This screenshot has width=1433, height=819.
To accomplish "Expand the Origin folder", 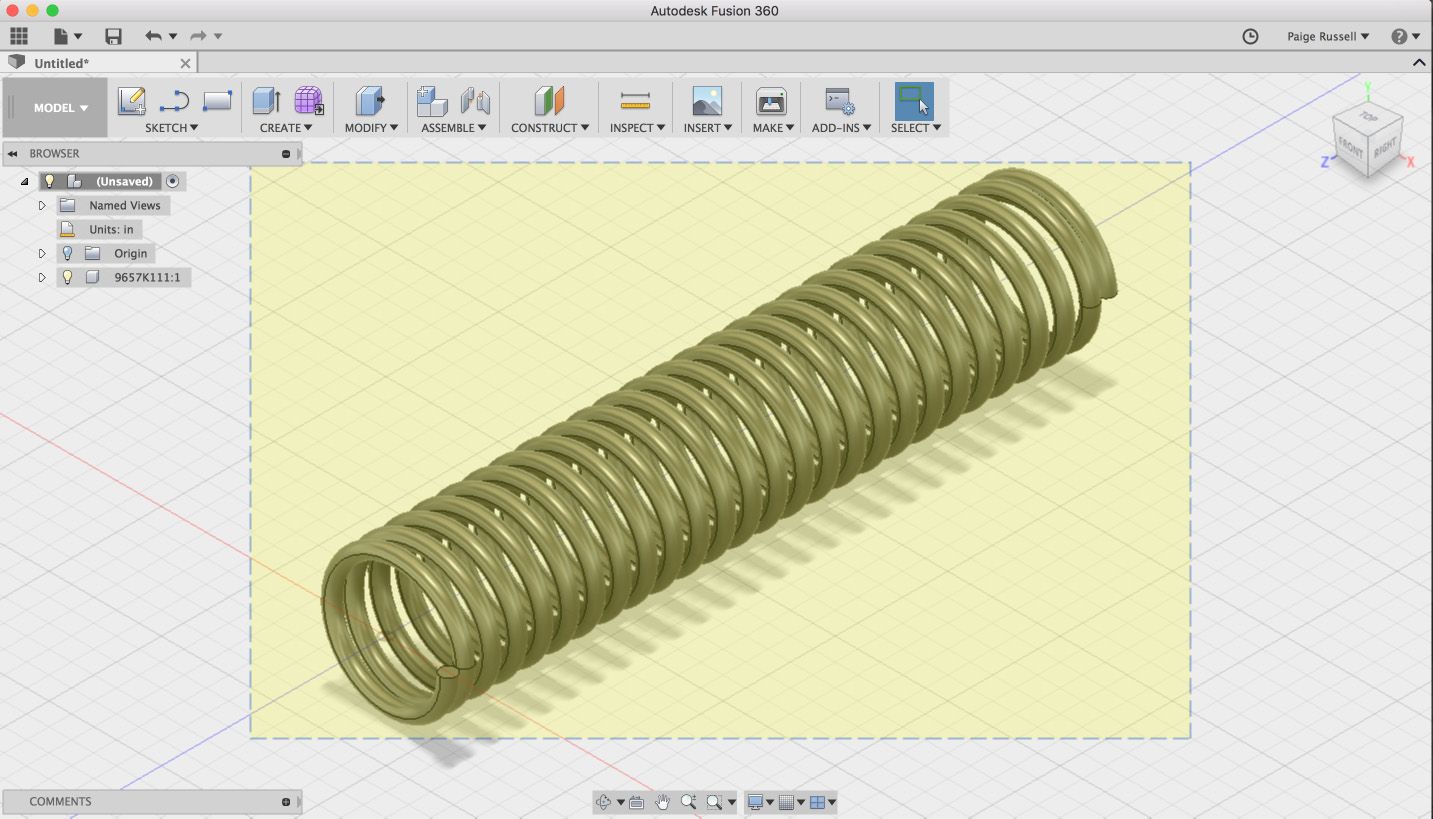I will 42,253.
